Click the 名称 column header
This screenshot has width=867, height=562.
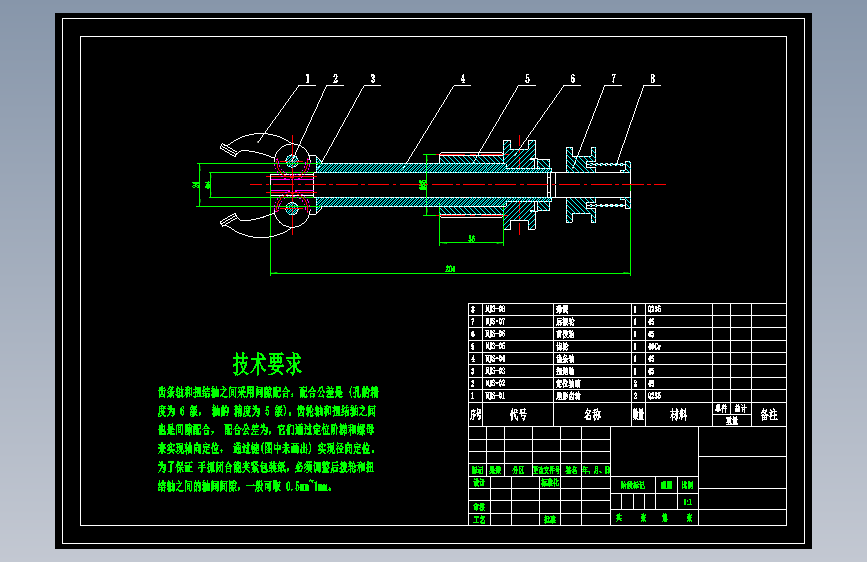click(x=592, y=414)
